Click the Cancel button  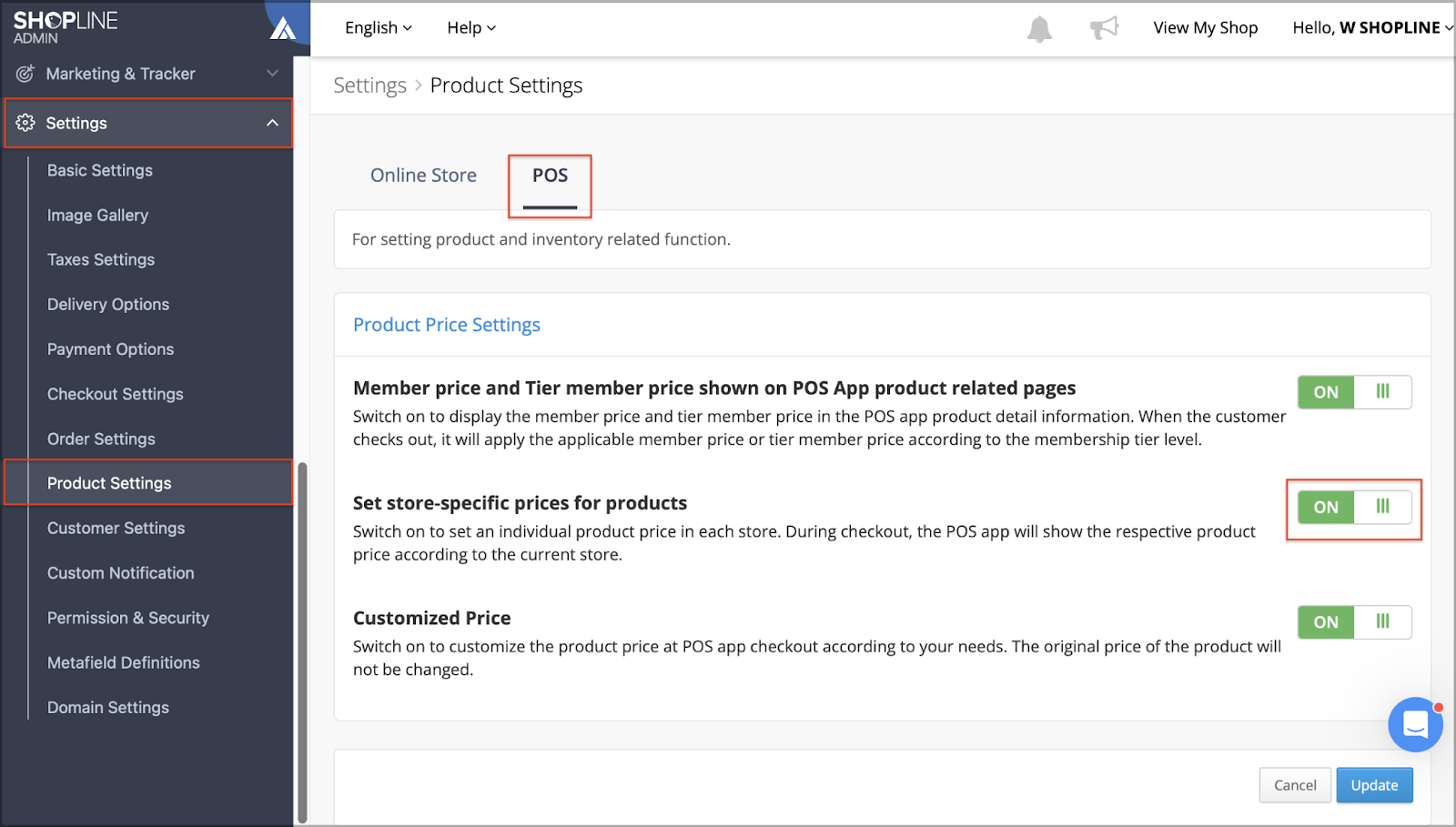click(1295, 785)
